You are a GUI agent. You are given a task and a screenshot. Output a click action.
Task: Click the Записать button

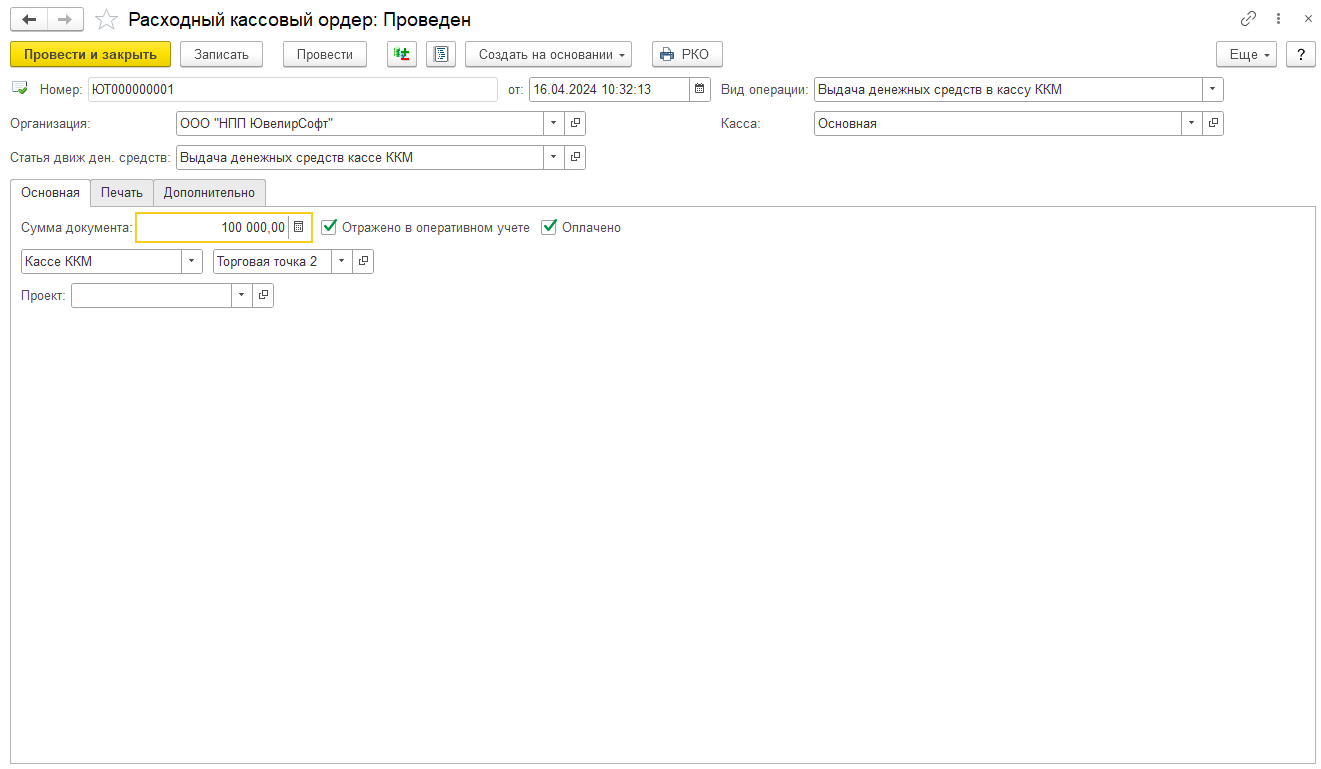221,54
